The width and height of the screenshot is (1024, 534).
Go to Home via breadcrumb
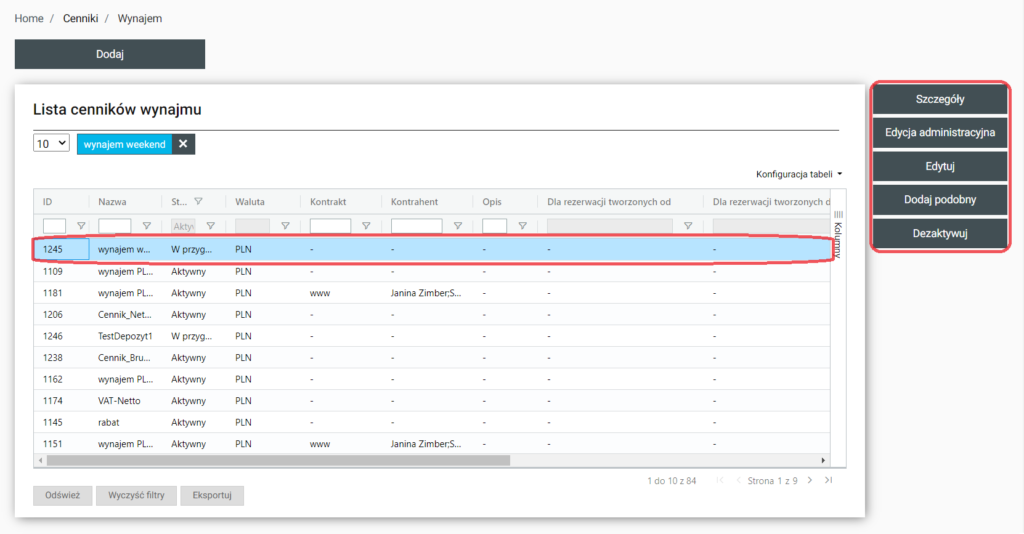[x=29, y=19]
